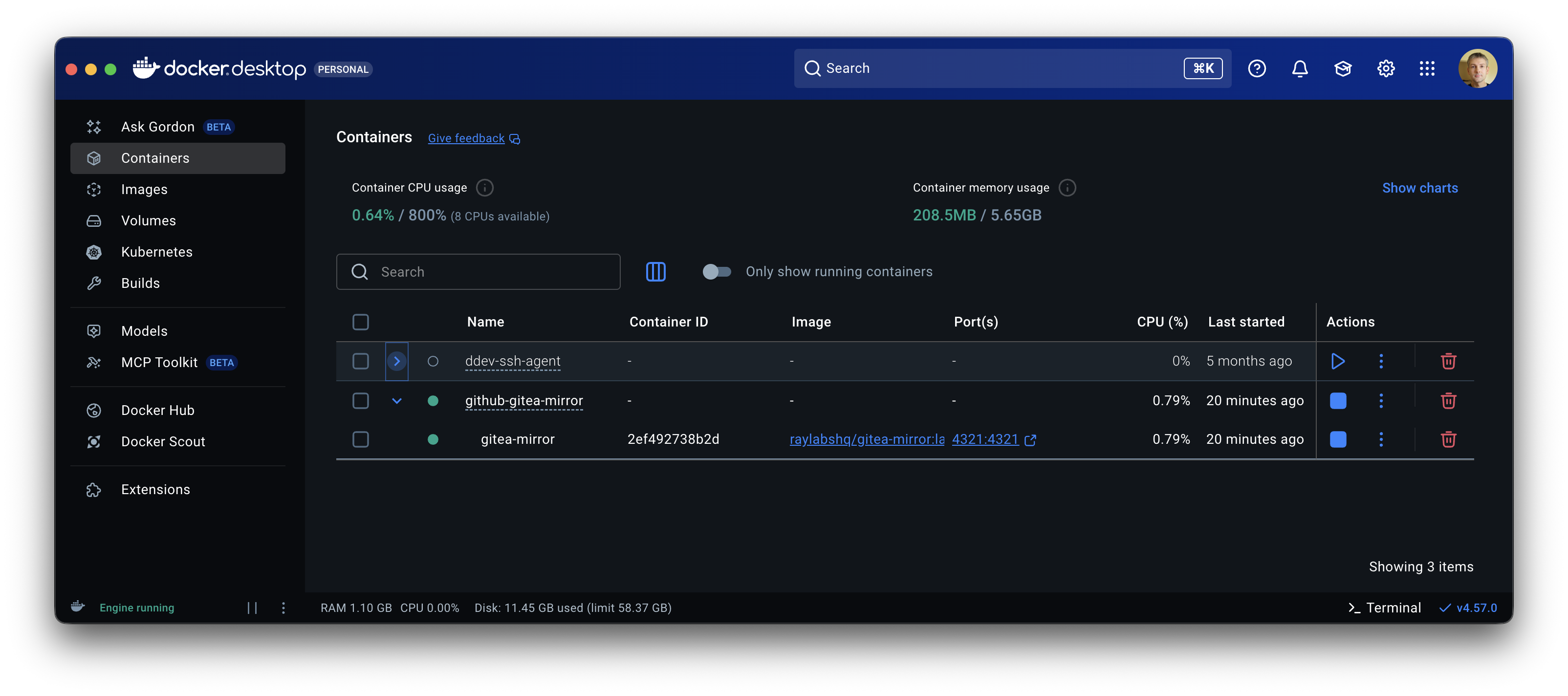
Task: Open Docker Desktop settings gear
Action: [x=1385, y=68]
